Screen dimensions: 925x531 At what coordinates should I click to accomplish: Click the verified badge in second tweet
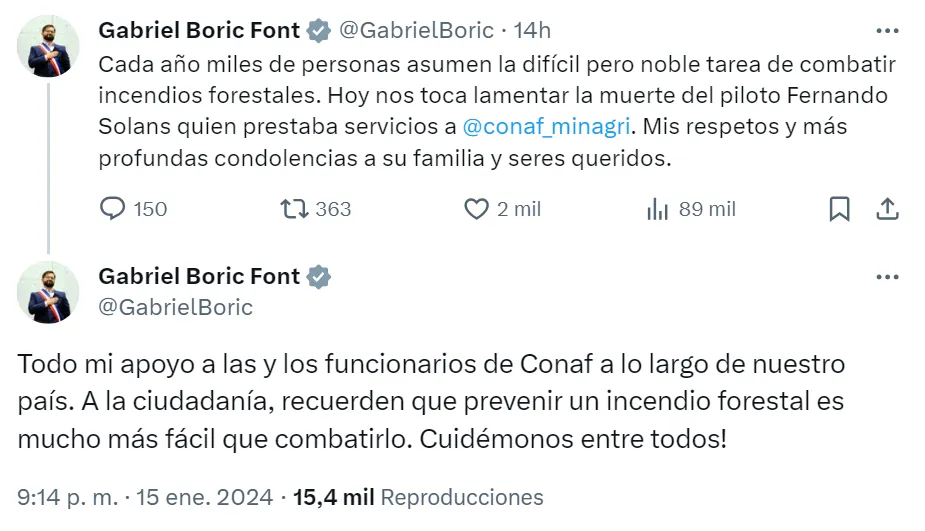tap(319, 276)
